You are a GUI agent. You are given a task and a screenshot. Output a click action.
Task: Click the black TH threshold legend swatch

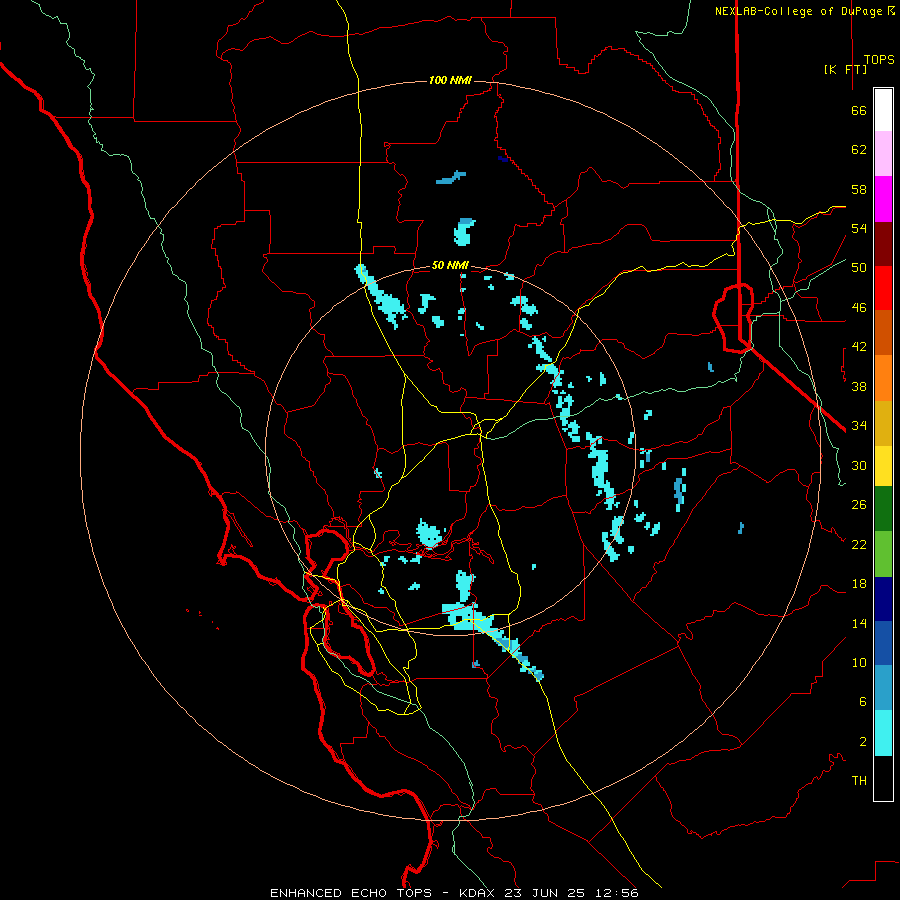(883, 778)
